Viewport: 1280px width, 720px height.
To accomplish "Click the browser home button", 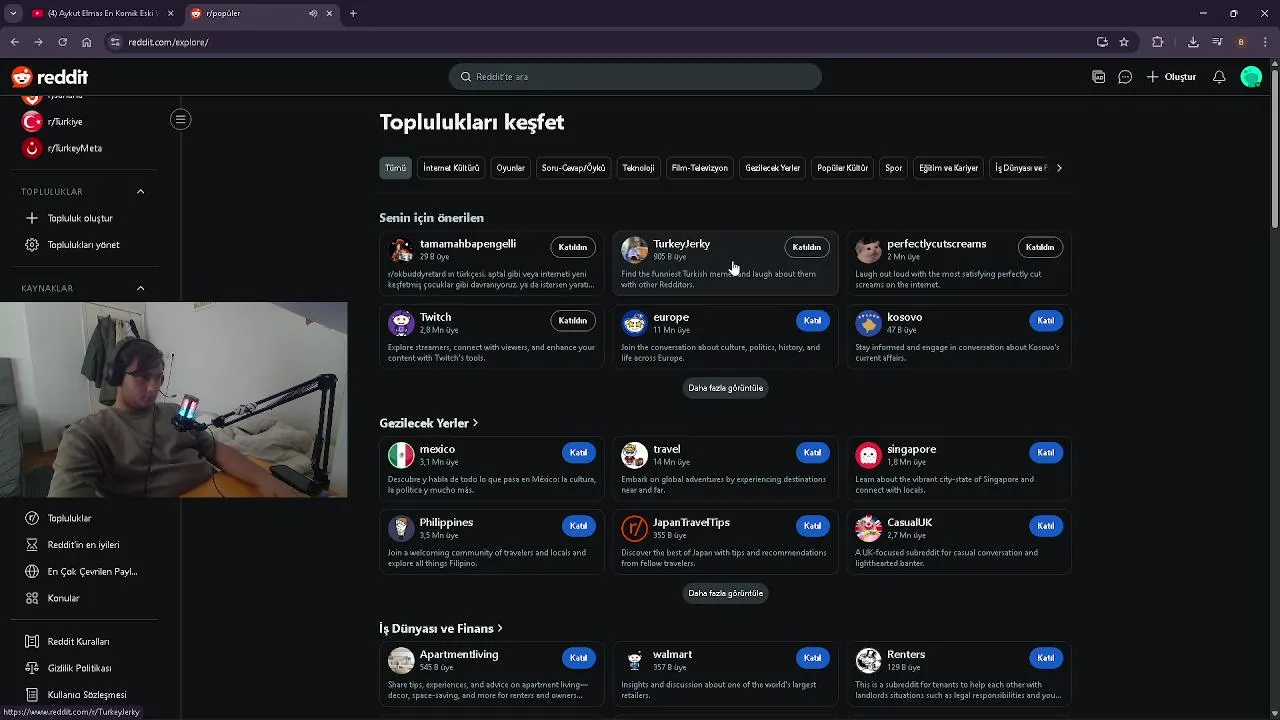I will click(87, 42).
